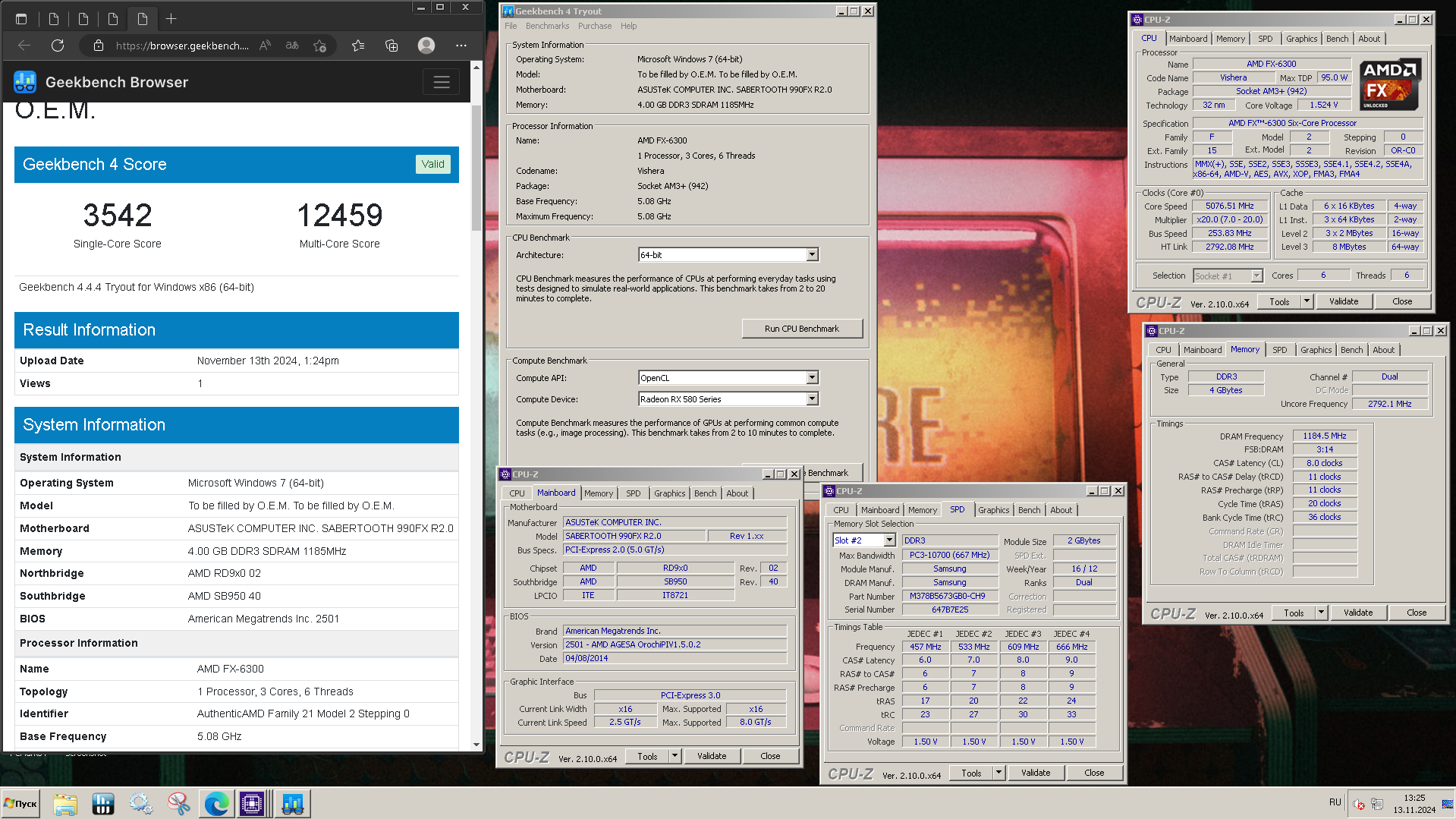The image size is (1456, 819).
Task: Switch to Microsoft Edge in the taskbar
Action: click(x=216, y=803)
